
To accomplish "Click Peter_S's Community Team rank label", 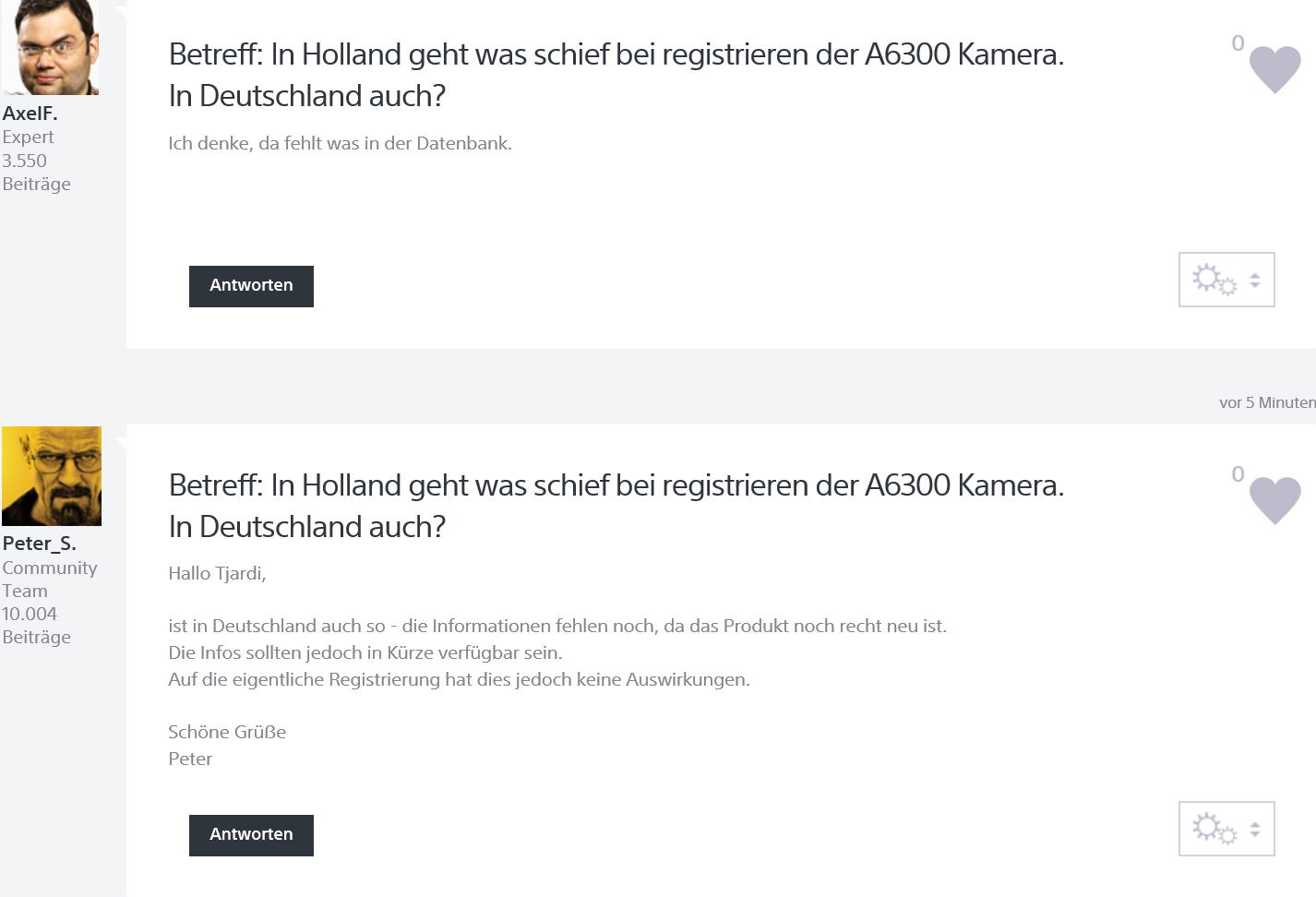I will (49, 580).
